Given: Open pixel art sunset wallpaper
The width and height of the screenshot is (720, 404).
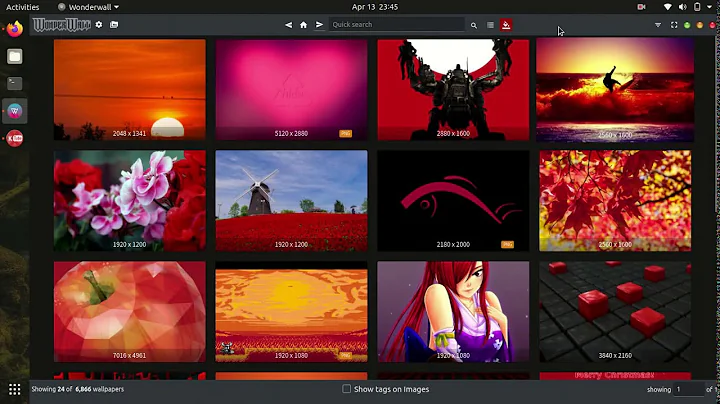Looking at the screenshot, I should coord(291,312).
